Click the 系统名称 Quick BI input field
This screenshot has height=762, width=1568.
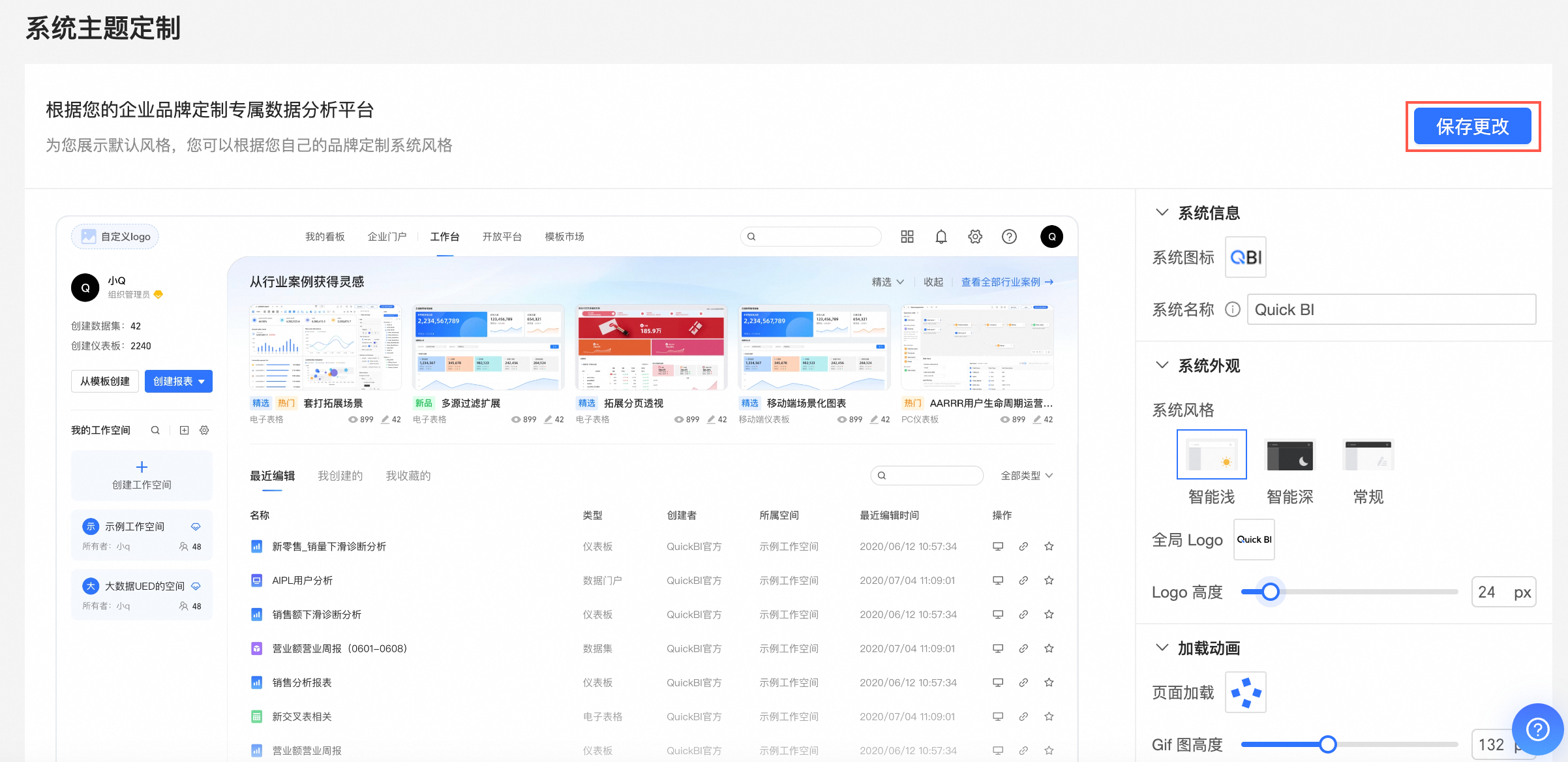(x=1391, y=309)
